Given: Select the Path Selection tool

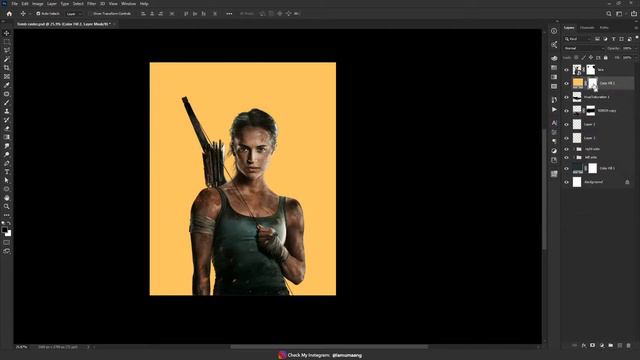Looking at the screenshot, I should tap(7, 180).
